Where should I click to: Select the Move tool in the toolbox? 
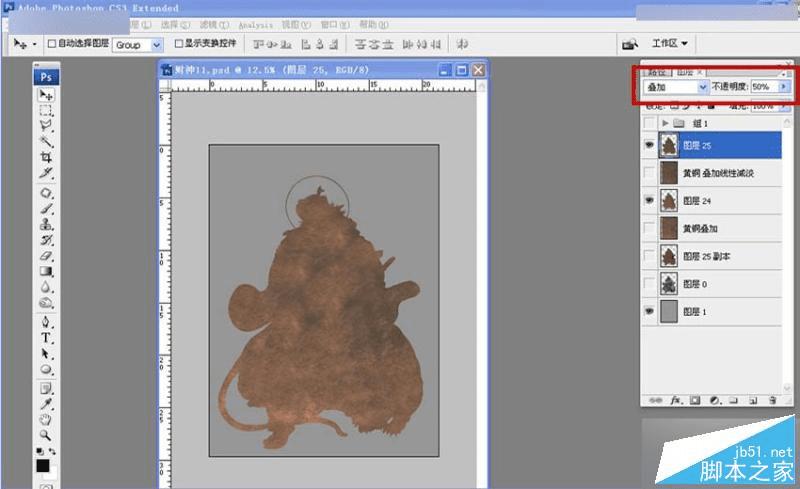46,95
